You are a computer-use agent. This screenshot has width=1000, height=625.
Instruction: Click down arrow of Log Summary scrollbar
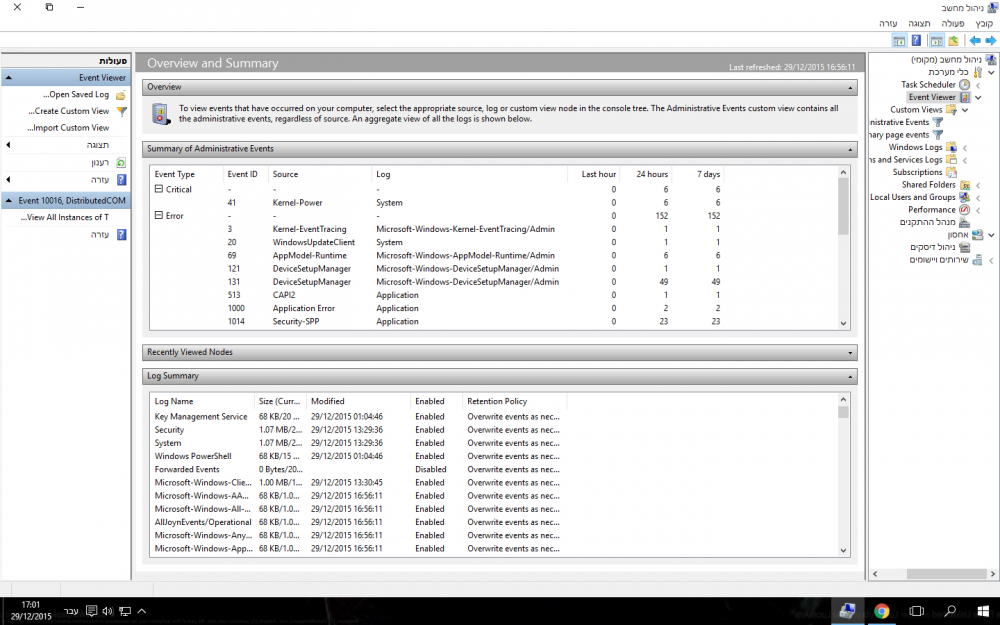point(843,550)
